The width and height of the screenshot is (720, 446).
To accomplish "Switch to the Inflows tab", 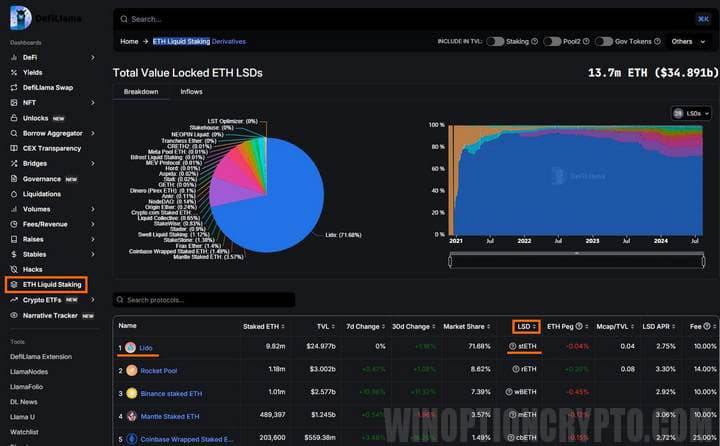I will 191,92.
